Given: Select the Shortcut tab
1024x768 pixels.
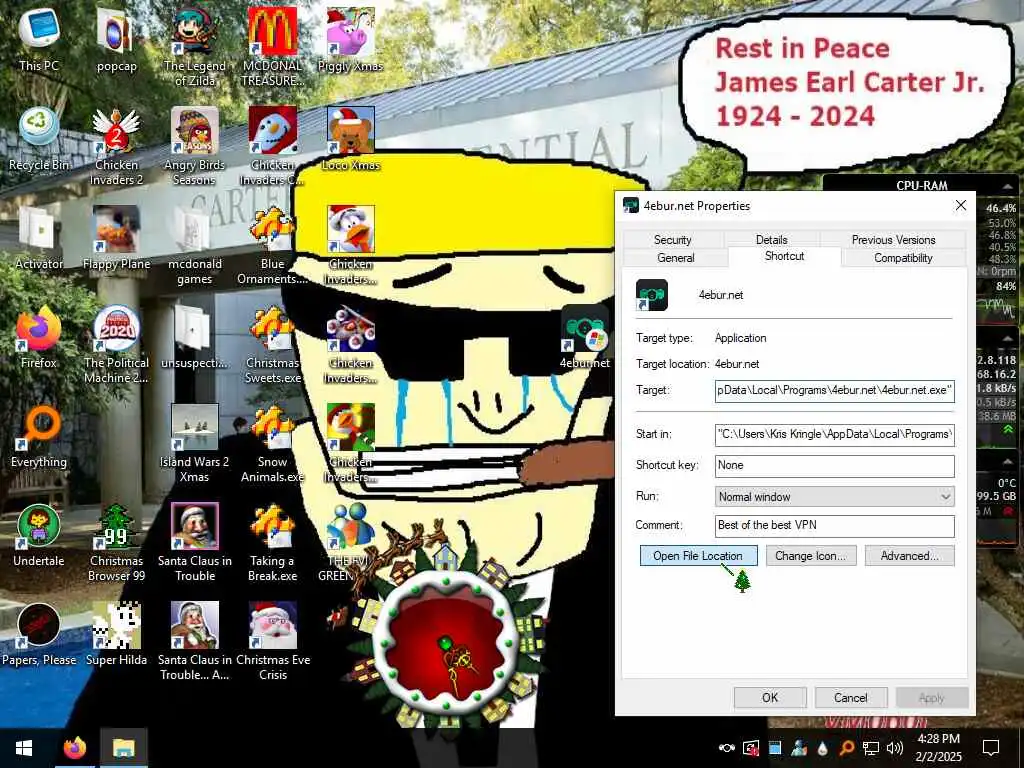Looking at the screenshot, I should 784,256.
